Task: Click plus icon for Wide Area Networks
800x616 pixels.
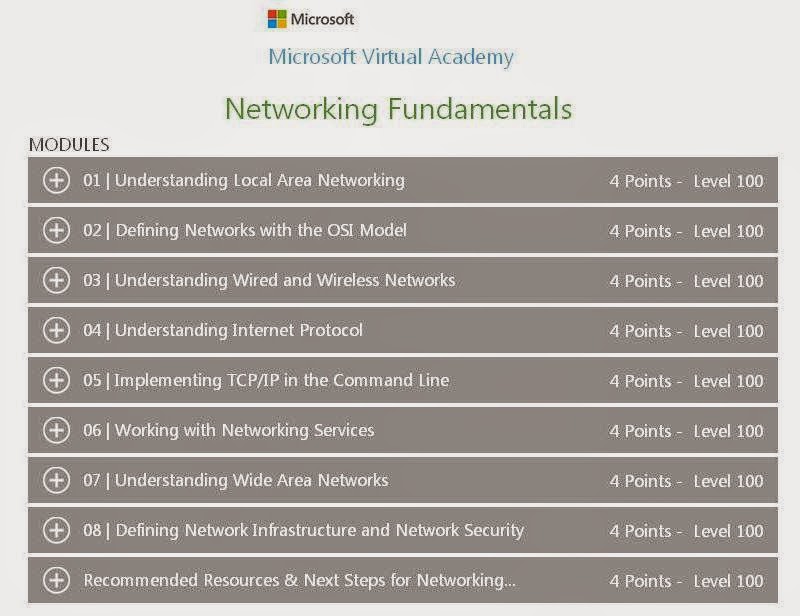Action: click(57, 481)
